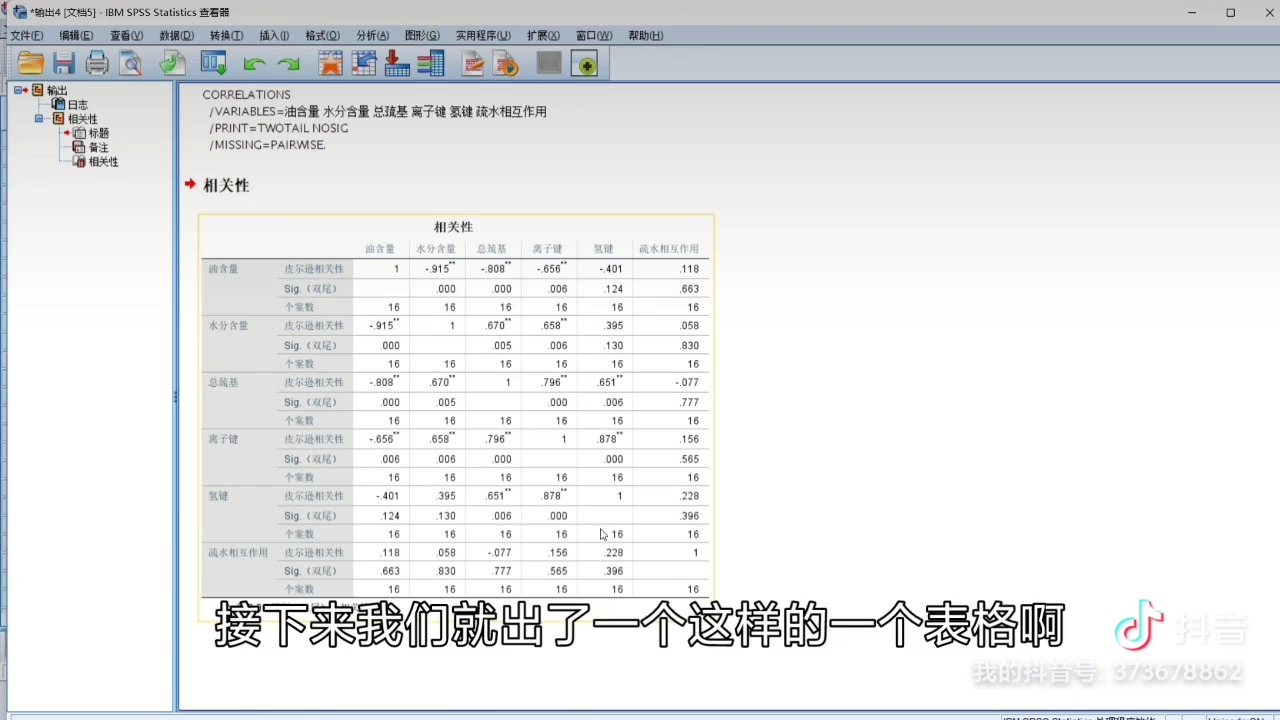Open the Variables toolbar icon
Viewport: 1280px width, 720px height.
coord(431,64)
